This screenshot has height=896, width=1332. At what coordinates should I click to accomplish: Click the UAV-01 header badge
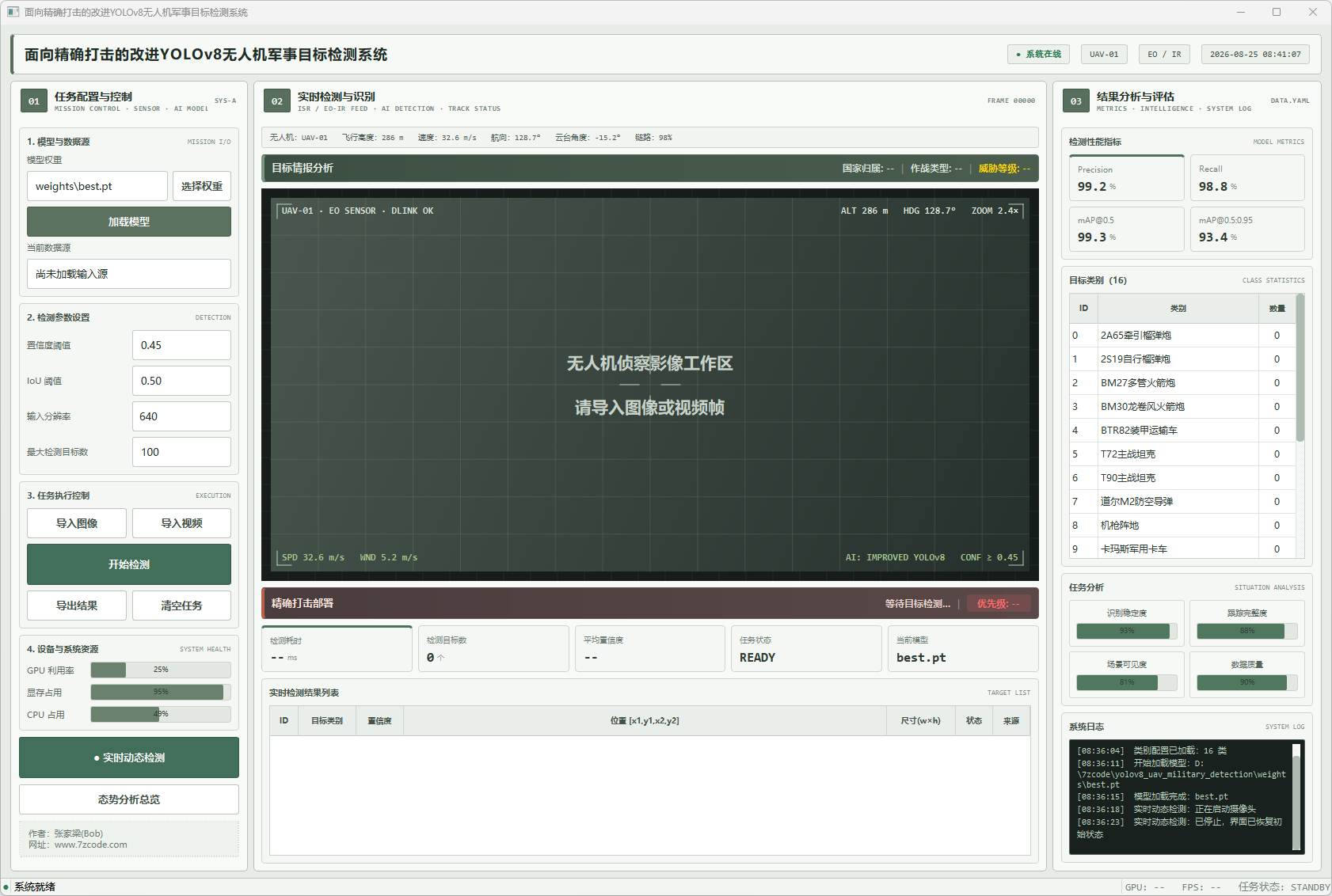[1104, 55]
